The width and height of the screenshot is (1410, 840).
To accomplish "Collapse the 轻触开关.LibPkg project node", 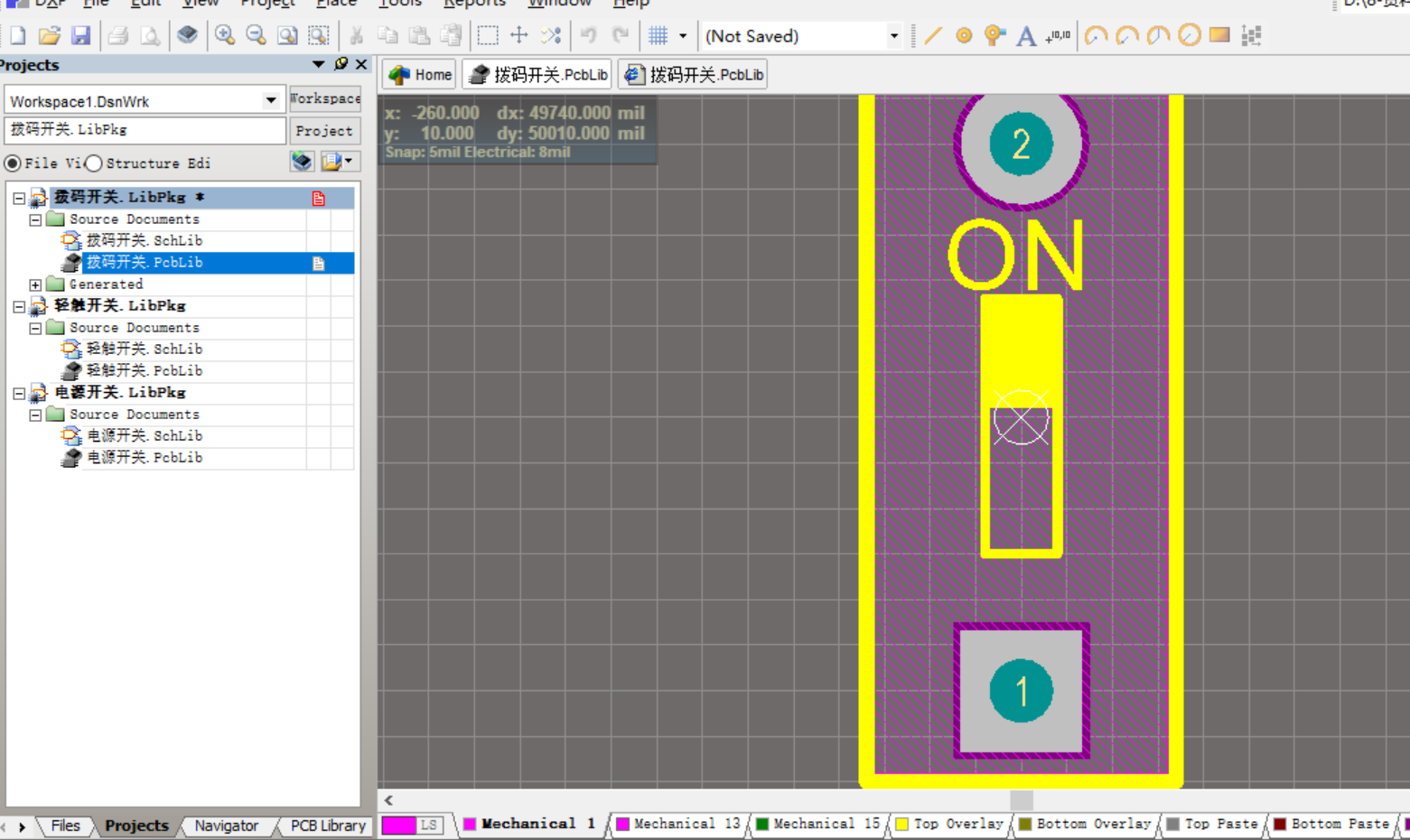I will pyautogui.click(x=19, y=306).
